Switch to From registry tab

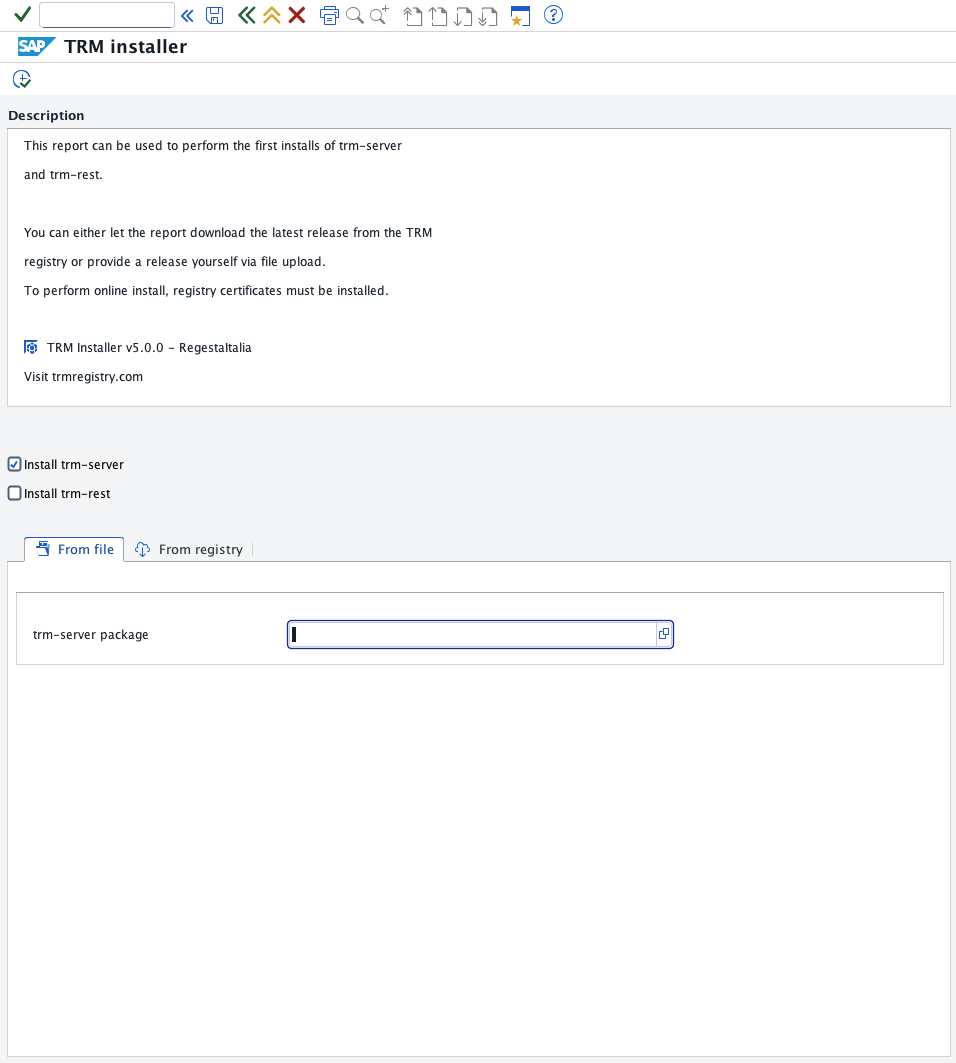[x=188, y=549]
